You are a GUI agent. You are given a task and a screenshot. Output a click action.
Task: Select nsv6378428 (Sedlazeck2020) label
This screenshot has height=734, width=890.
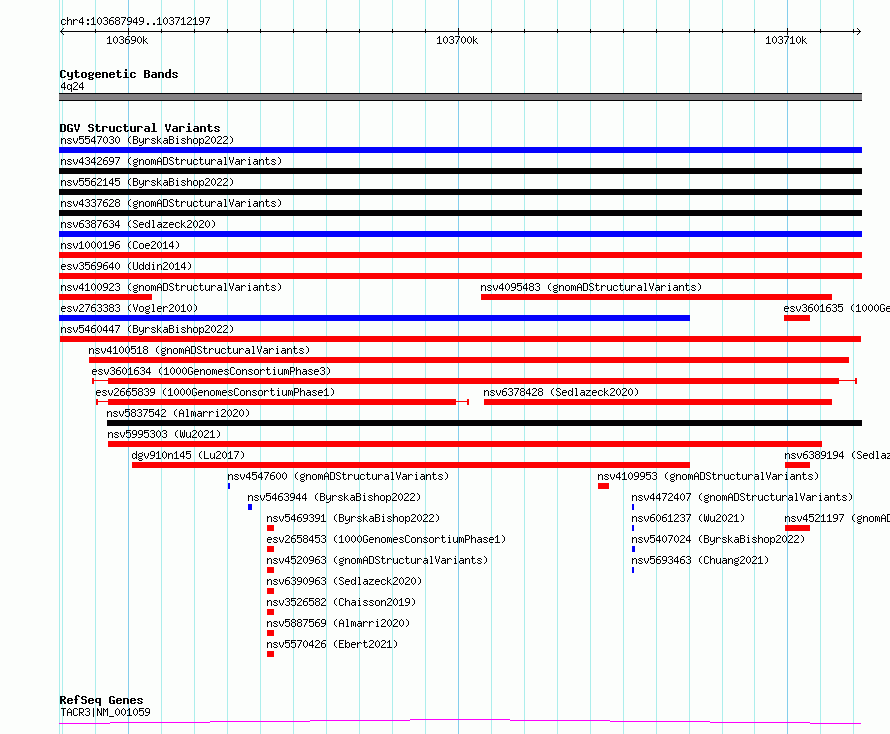[561, 392]
